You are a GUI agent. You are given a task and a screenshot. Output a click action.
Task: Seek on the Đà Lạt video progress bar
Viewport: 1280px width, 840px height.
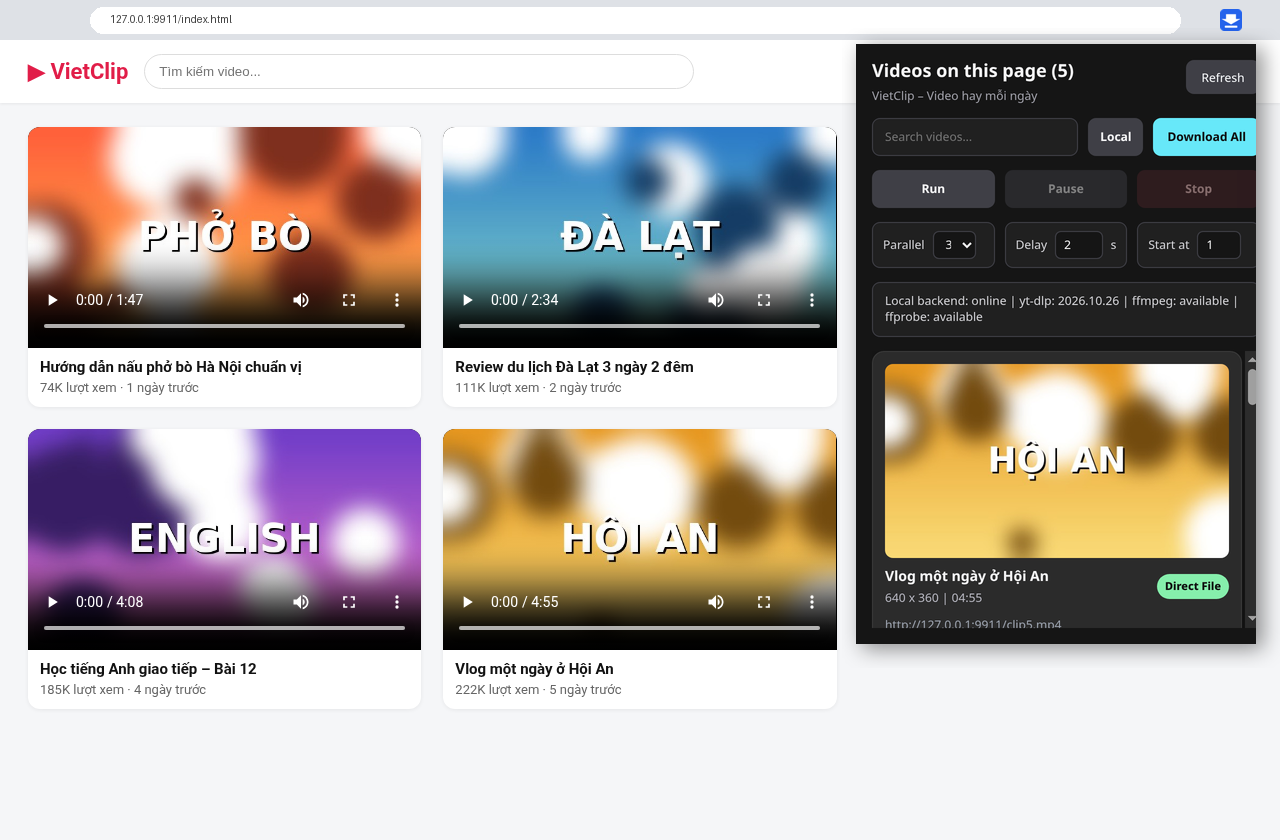[x=639, y=326]
